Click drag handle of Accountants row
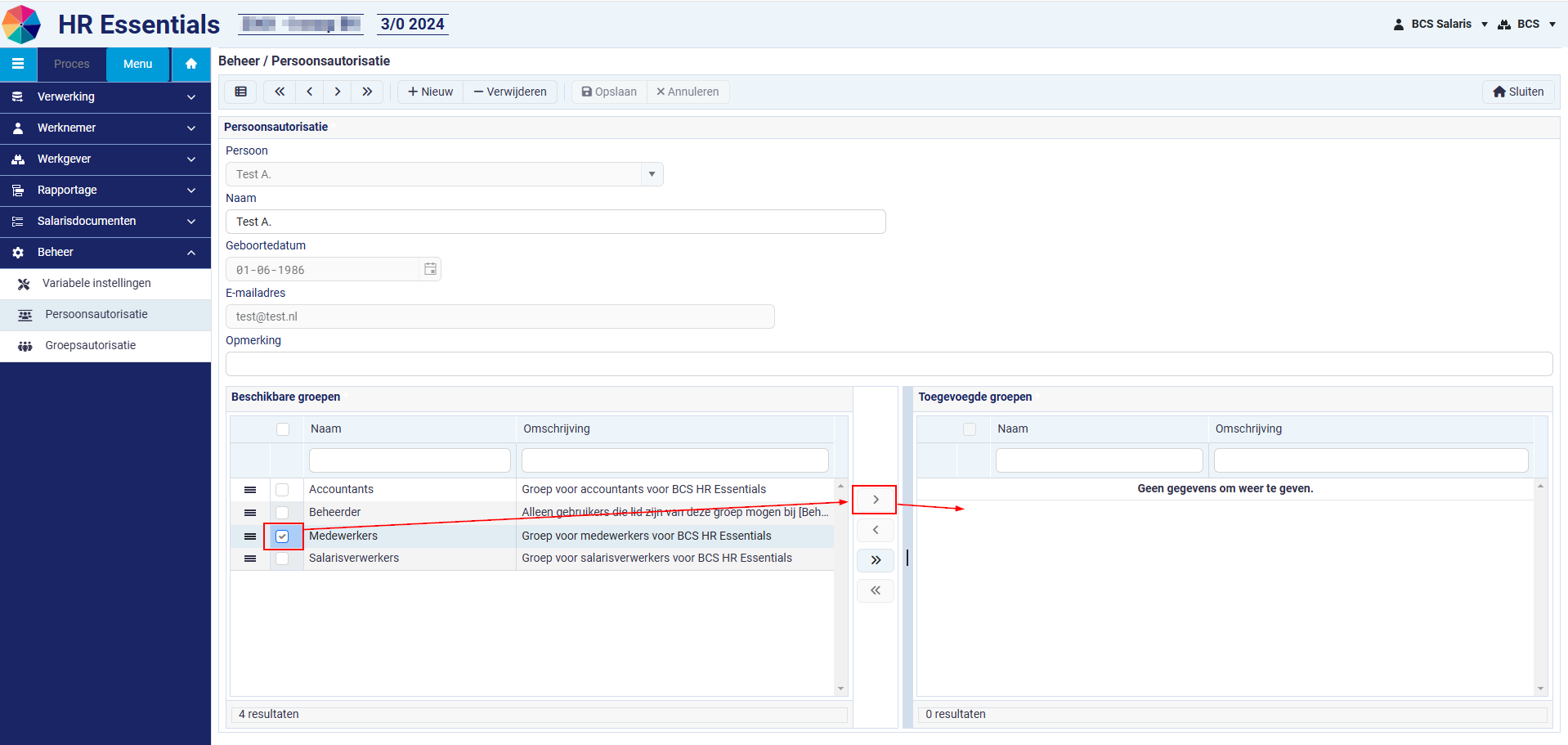The height and width of the screenshot is (745, 1568). pyautogui.click(x=250, y=490)
